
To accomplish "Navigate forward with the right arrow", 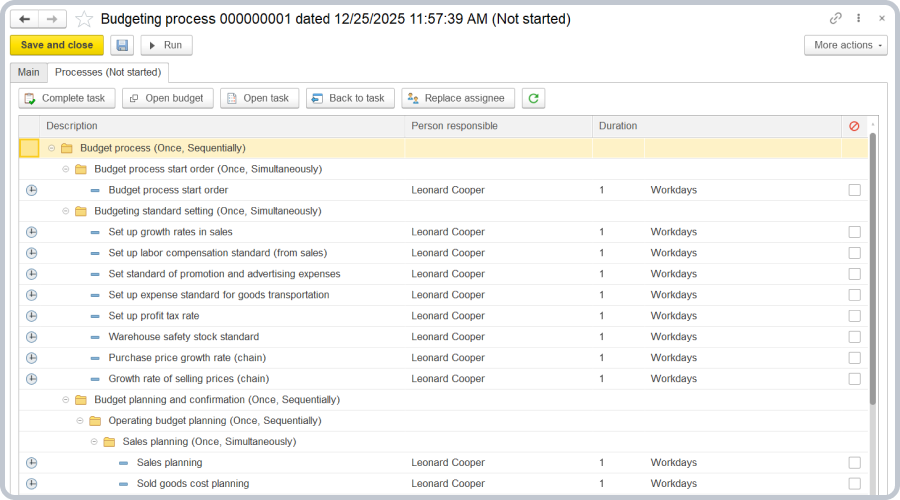I will point(52,19).
